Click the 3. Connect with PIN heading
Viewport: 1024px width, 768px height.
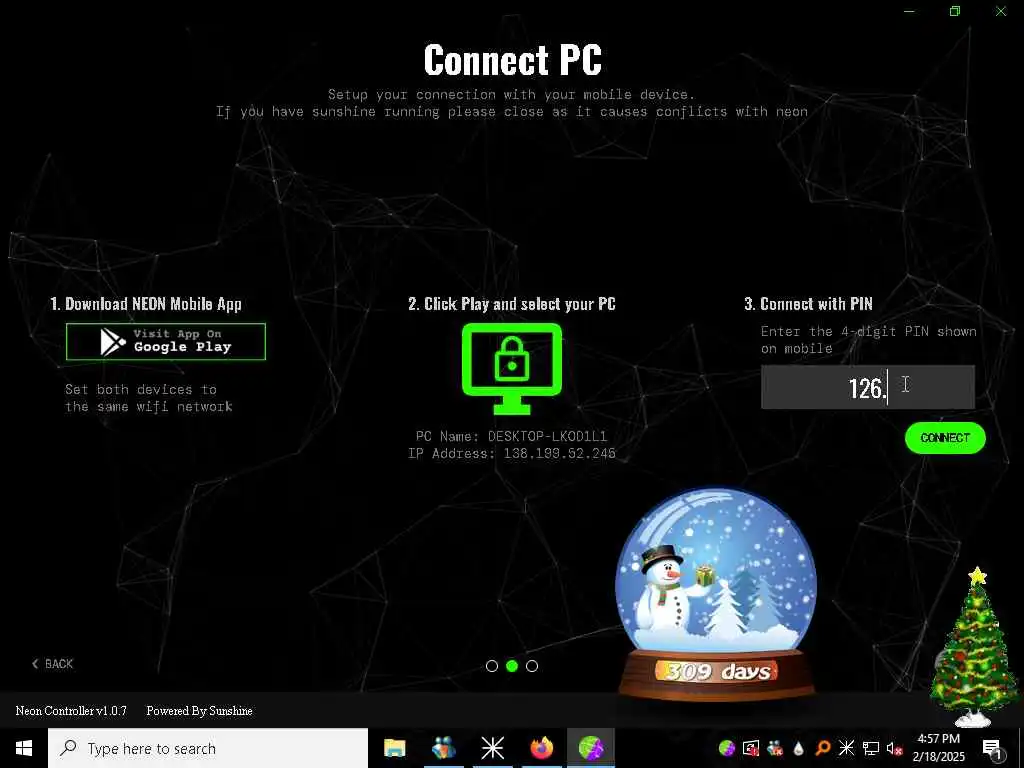point(808,304)
